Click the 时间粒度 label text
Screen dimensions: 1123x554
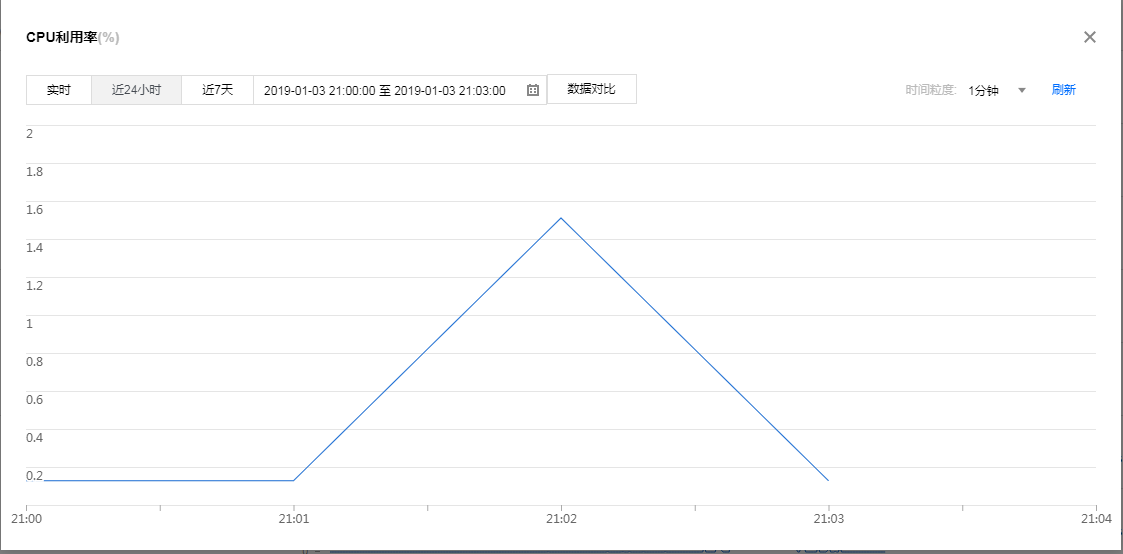click(x=930, y=90)
